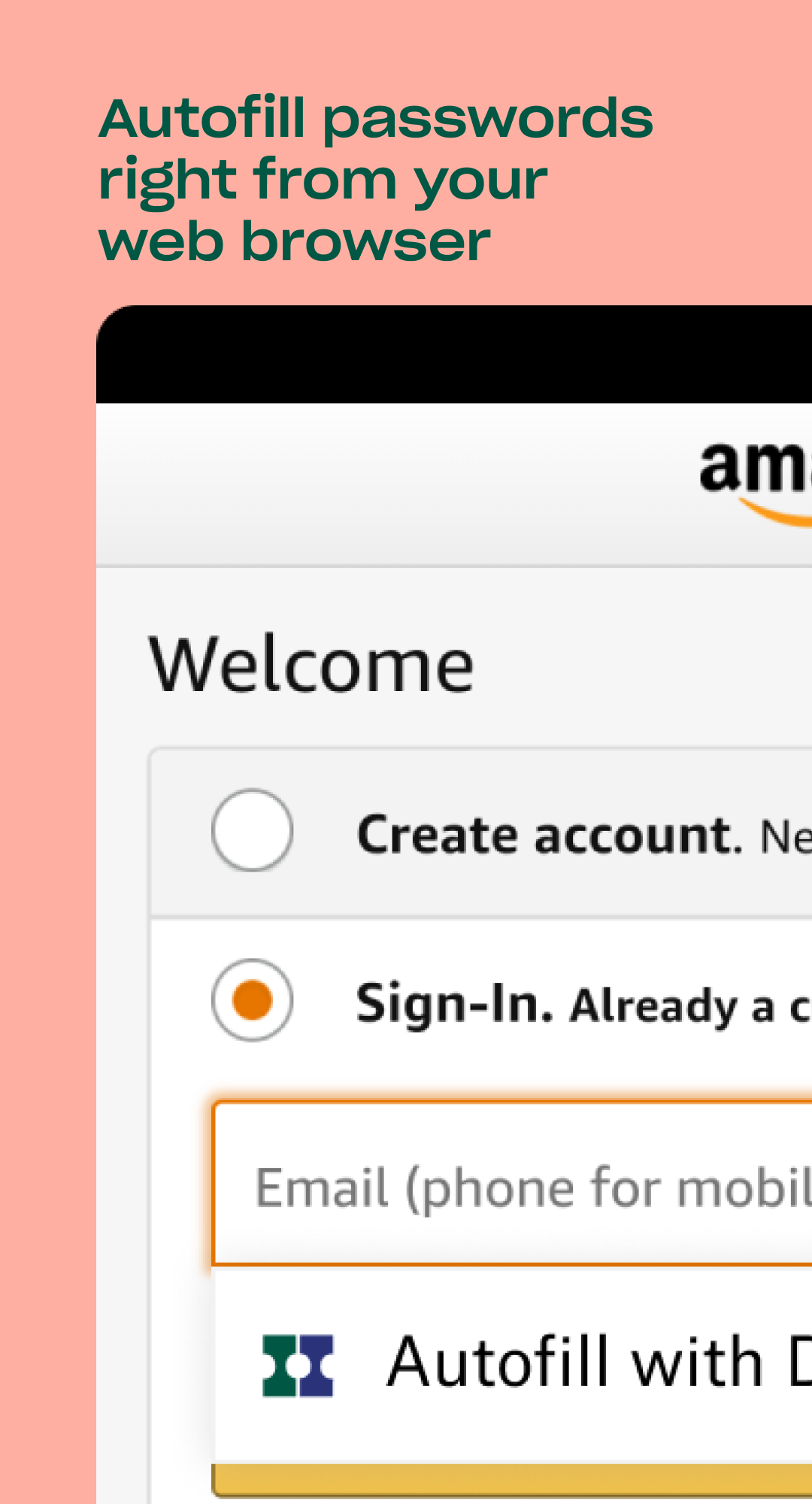Select the Sign-In radio button
Image resolution: width=812 pixels, height=1504 pixels.
click(253, 1000)
